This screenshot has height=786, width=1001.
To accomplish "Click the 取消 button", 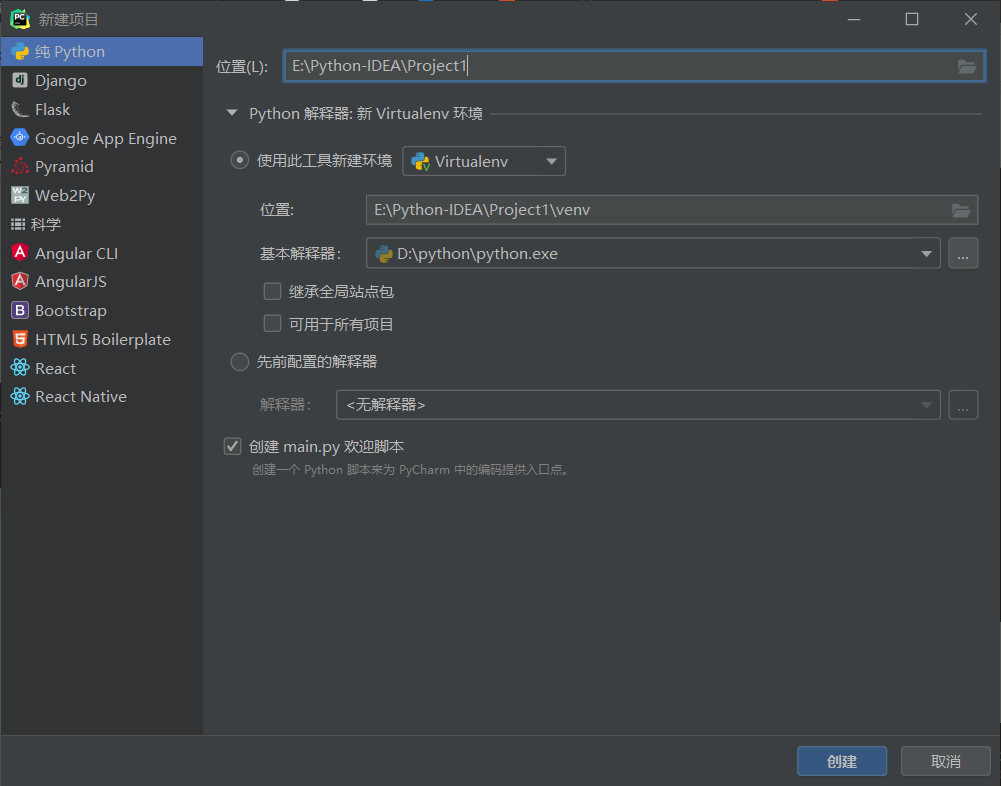I will tap(945, 761).
